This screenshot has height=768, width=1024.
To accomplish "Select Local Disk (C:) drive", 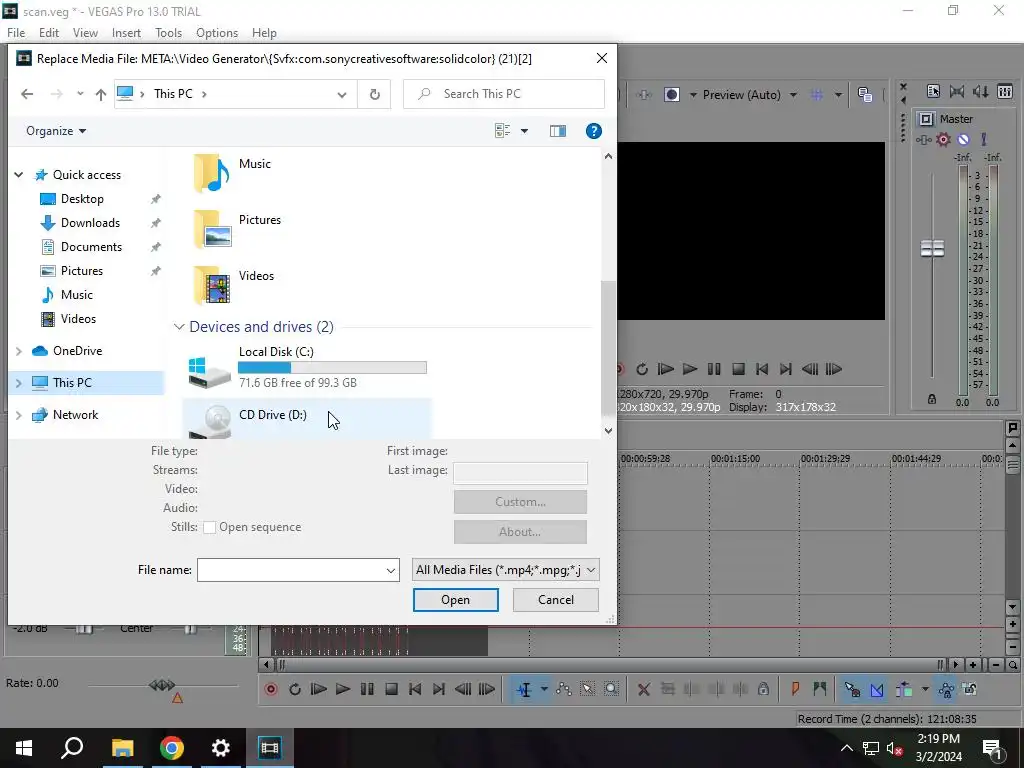I will [306, 367].
